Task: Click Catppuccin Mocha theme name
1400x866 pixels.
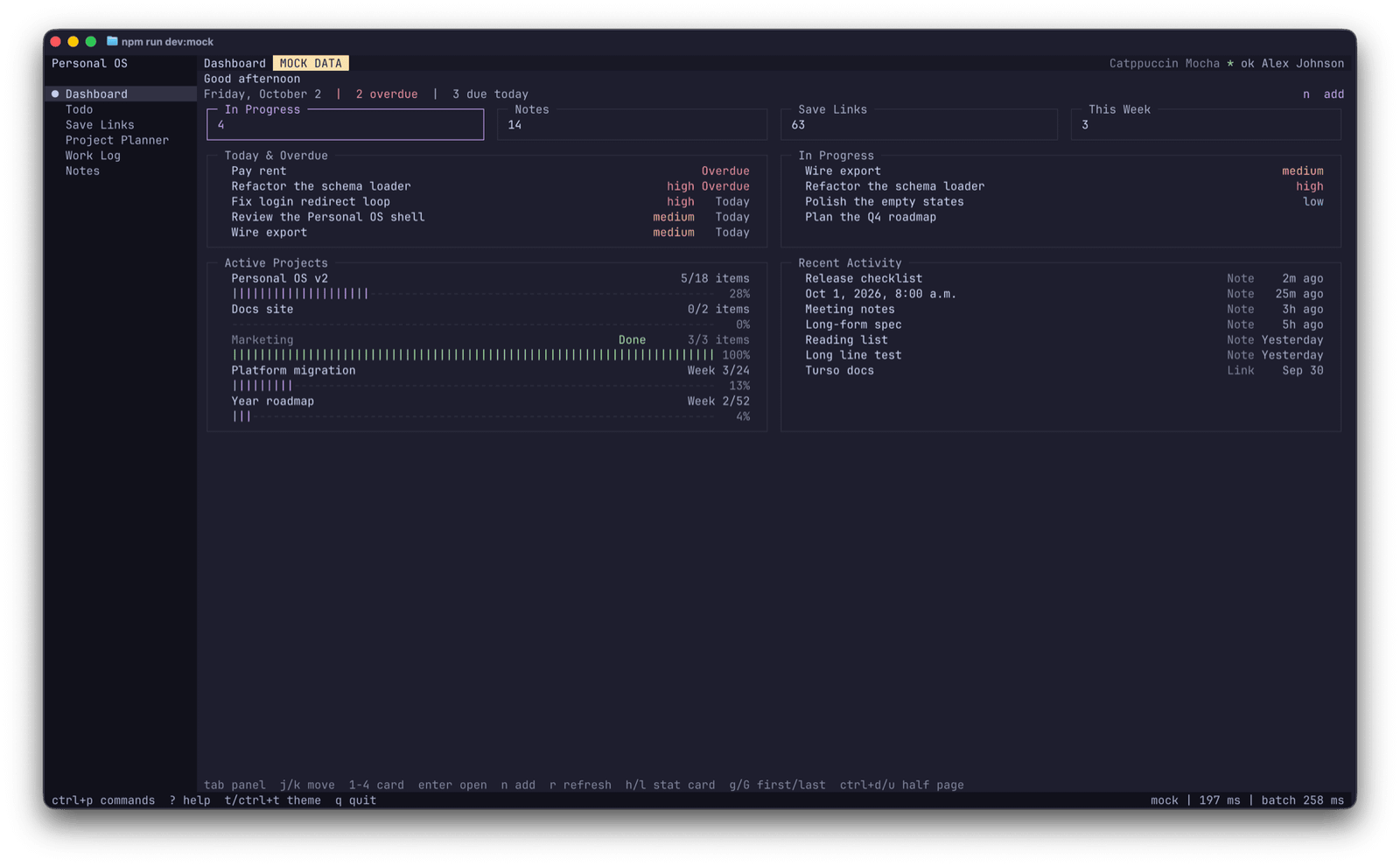Action: click(x=1165, y=63)
